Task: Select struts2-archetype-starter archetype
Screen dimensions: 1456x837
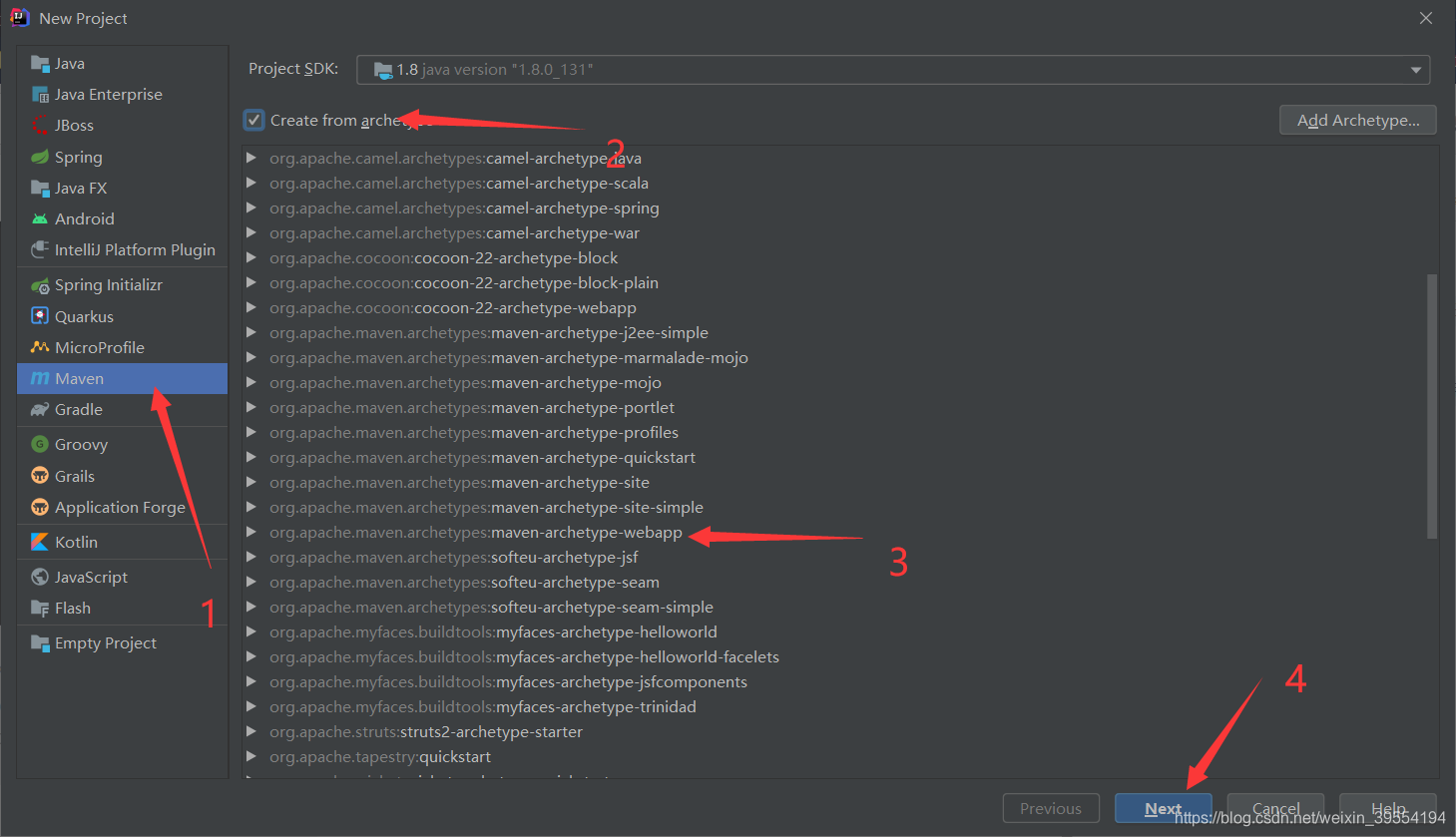Action: [x=426, y=732]
